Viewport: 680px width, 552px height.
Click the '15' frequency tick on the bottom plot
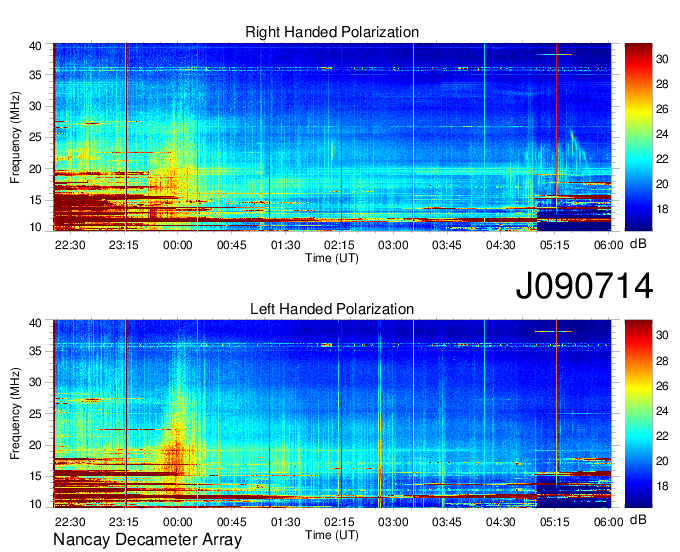pos(35,477)
